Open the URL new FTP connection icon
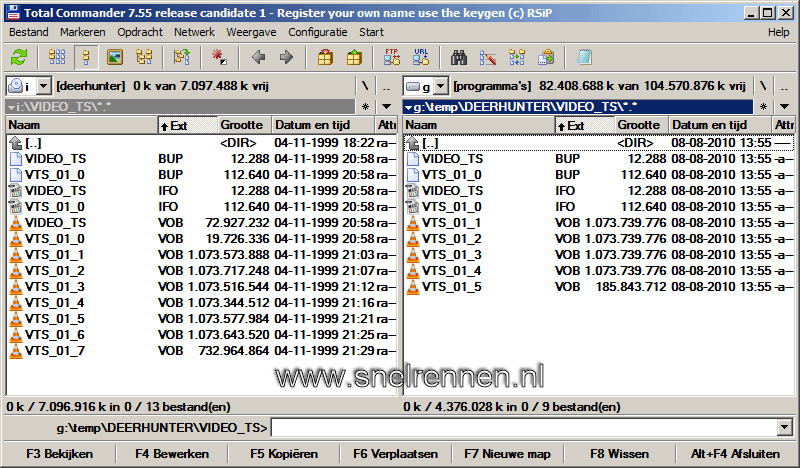The width and height of the screenshot is (800, 468). (x=421, y=57)
